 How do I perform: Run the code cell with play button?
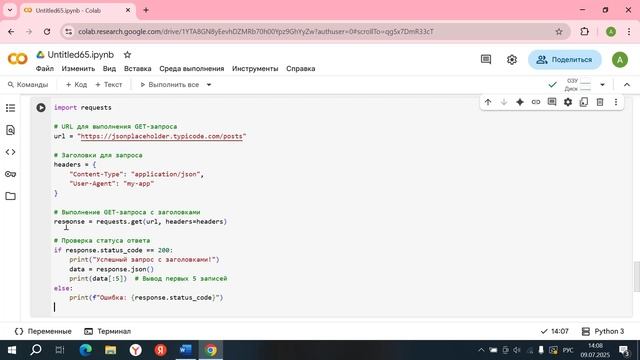(41, 108)
